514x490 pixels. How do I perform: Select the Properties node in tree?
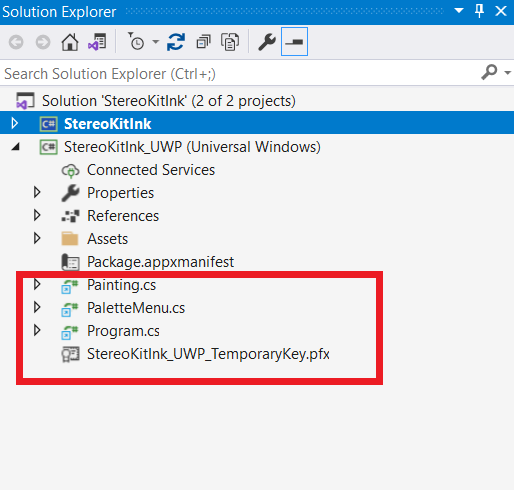(x=121, y=193)
